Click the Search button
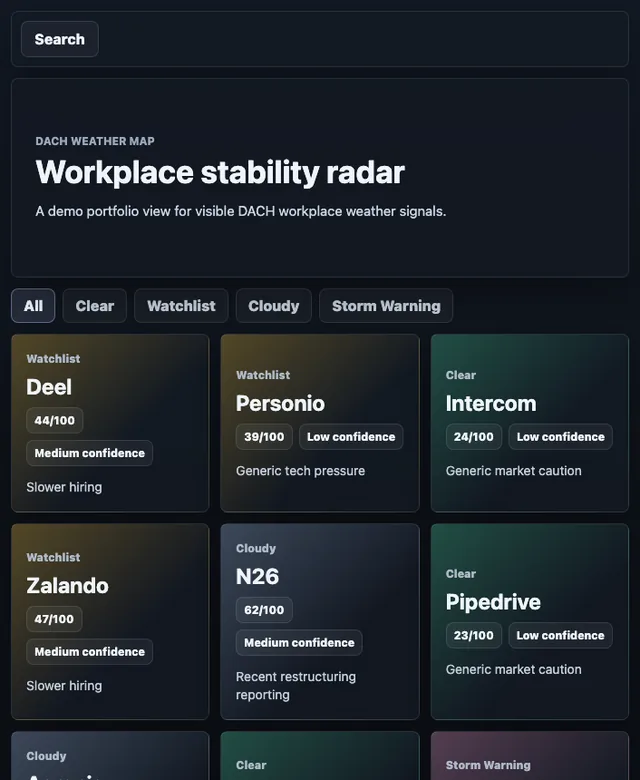This screenshot has height=780, width=640. pos(60,39)
